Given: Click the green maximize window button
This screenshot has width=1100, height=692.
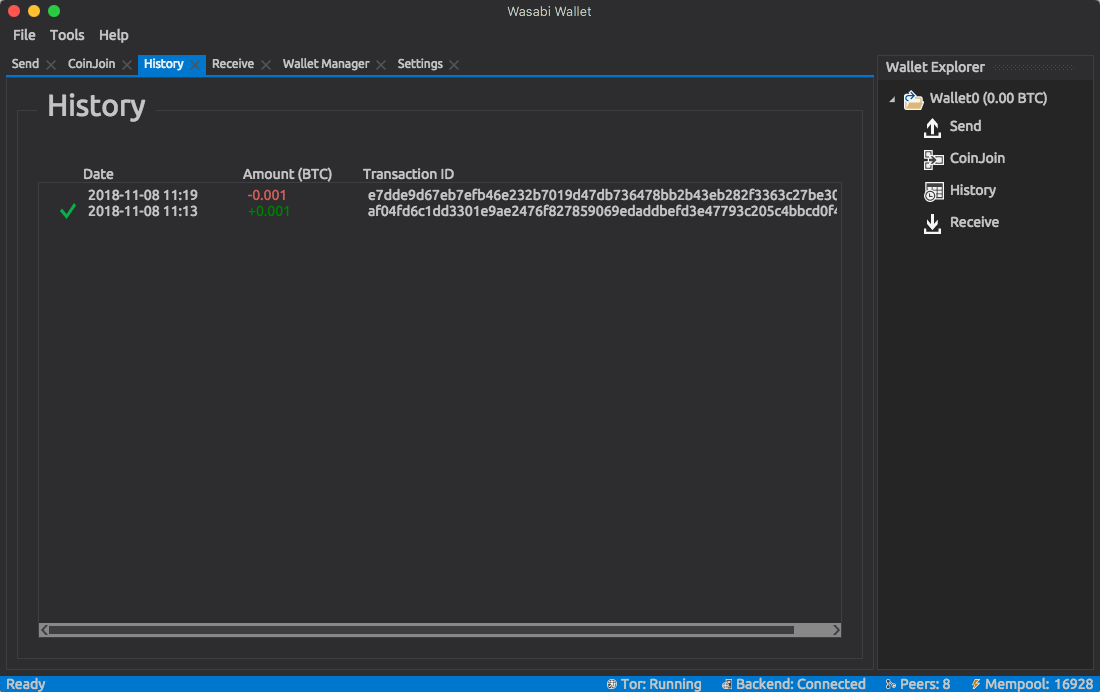Looking at the screenshot, I should tap(54, 11).
